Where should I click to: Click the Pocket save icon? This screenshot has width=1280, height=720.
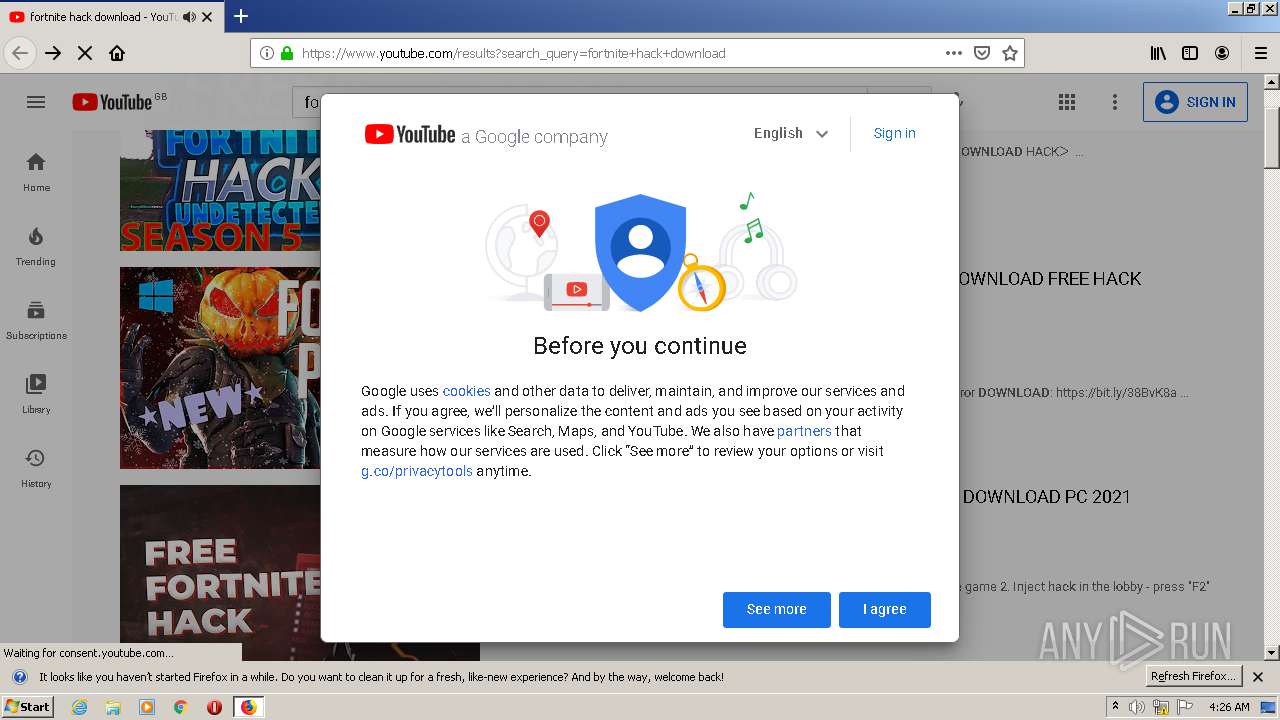(x=982, y=53)
